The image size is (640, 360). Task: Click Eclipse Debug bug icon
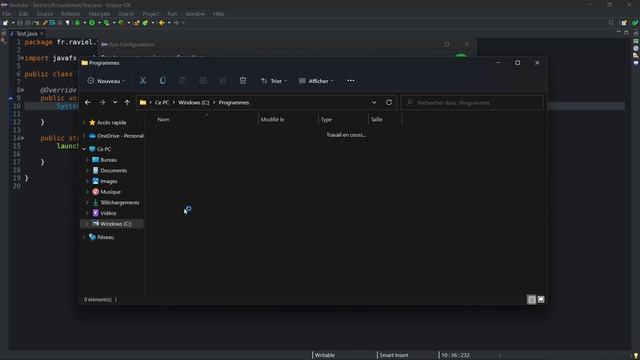[77, 23]
